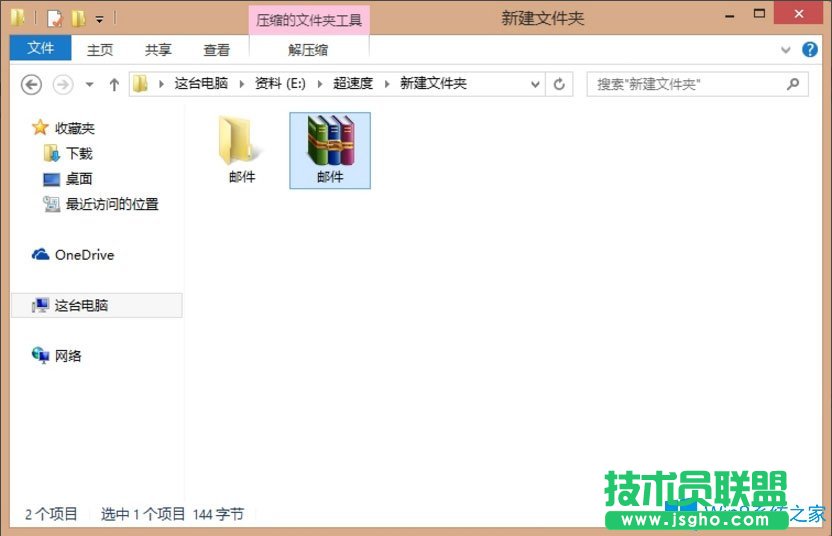
Task: Click the 这台电脑 computer icon
Action: [x=40, y=305]
